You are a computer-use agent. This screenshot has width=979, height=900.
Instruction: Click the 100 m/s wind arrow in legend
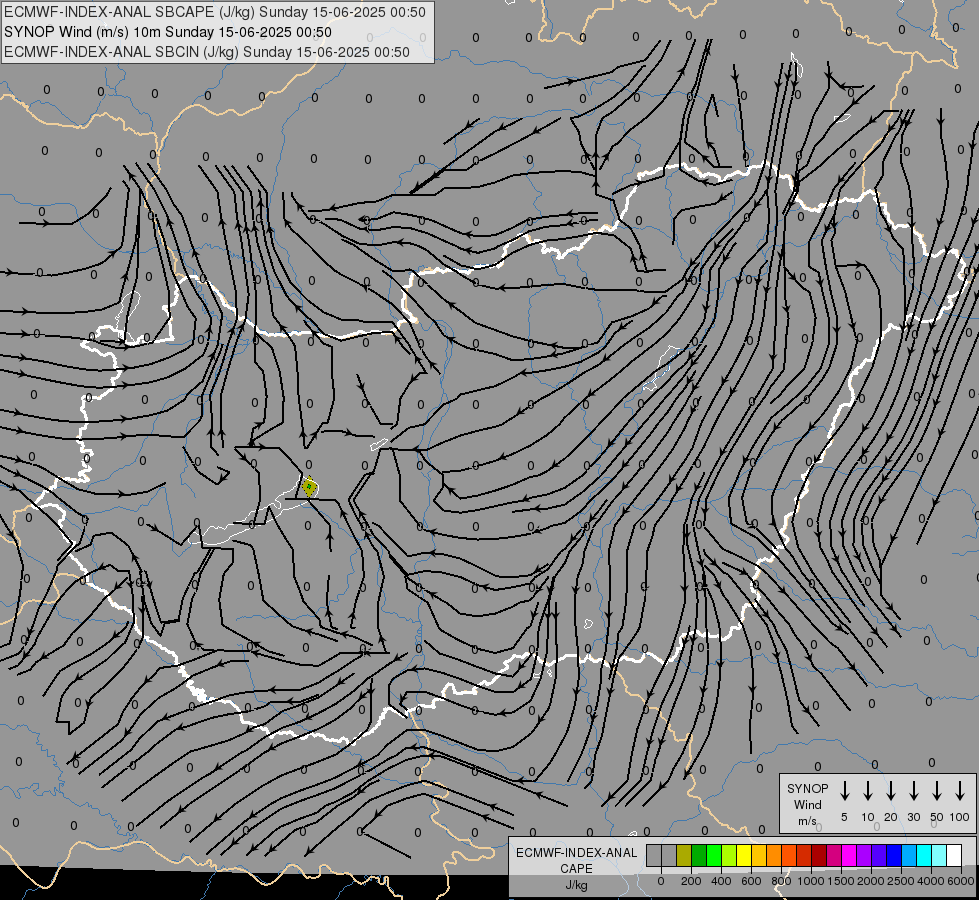pos(960,791)
